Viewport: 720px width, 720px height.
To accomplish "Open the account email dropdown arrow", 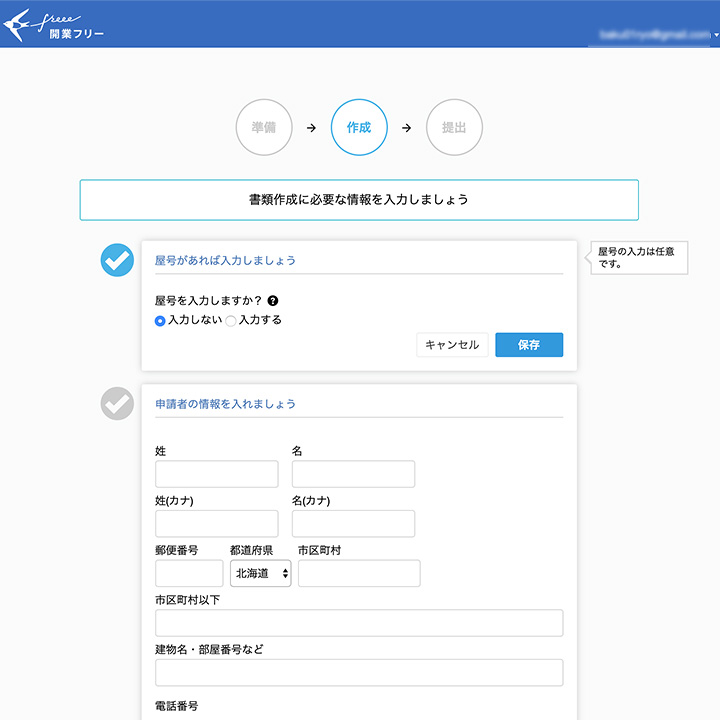I will click(716, 35).
